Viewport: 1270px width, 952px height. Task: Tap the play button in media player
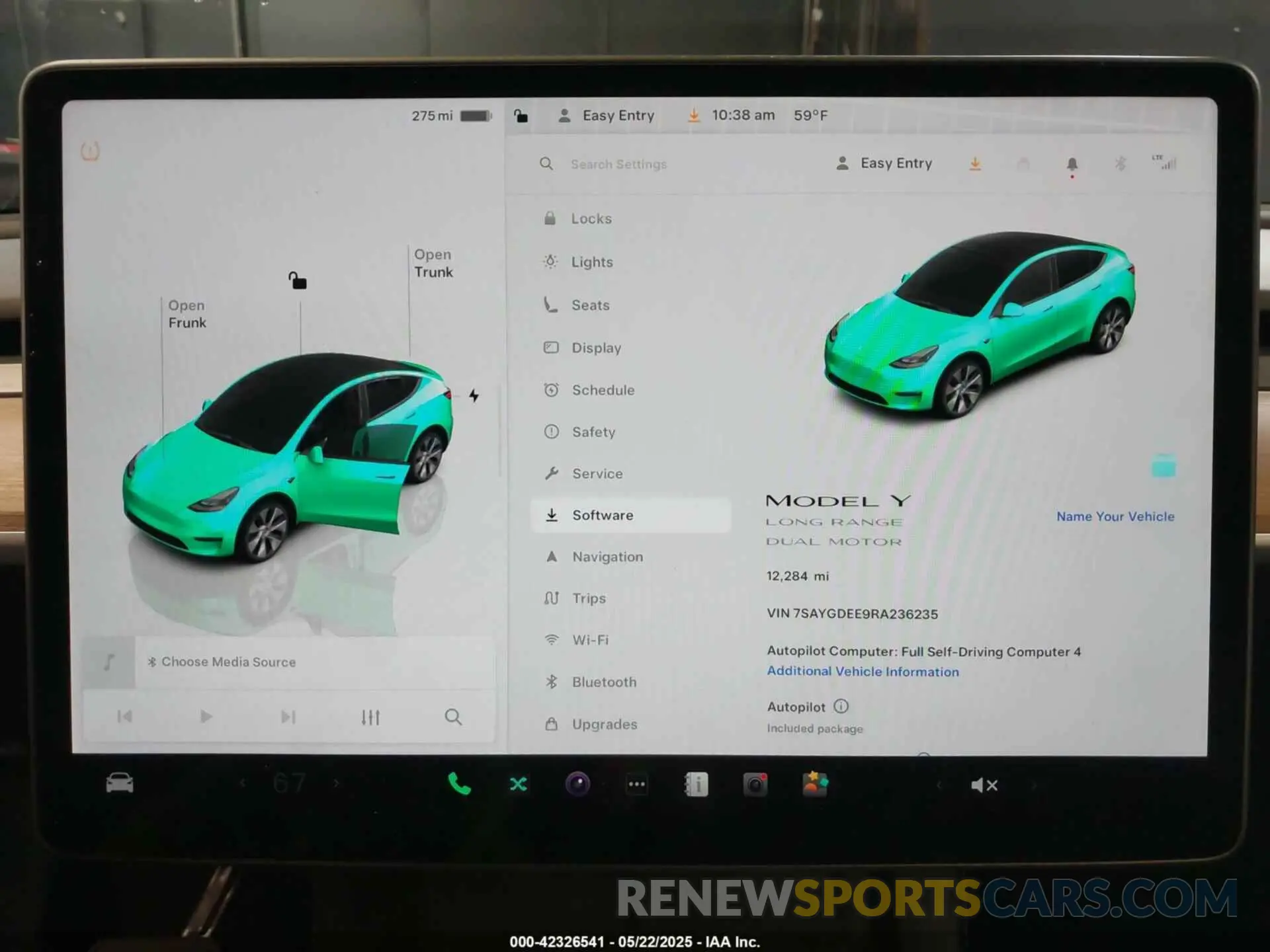(x=206, y=717)
